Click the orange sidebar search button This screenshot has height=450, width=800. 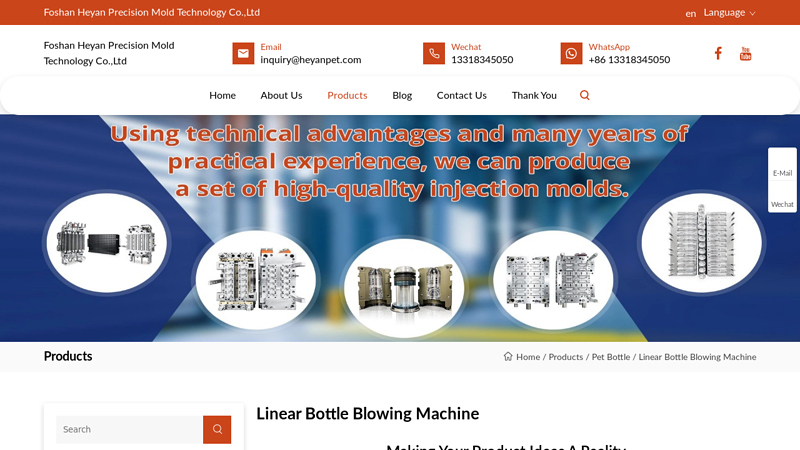217,430
